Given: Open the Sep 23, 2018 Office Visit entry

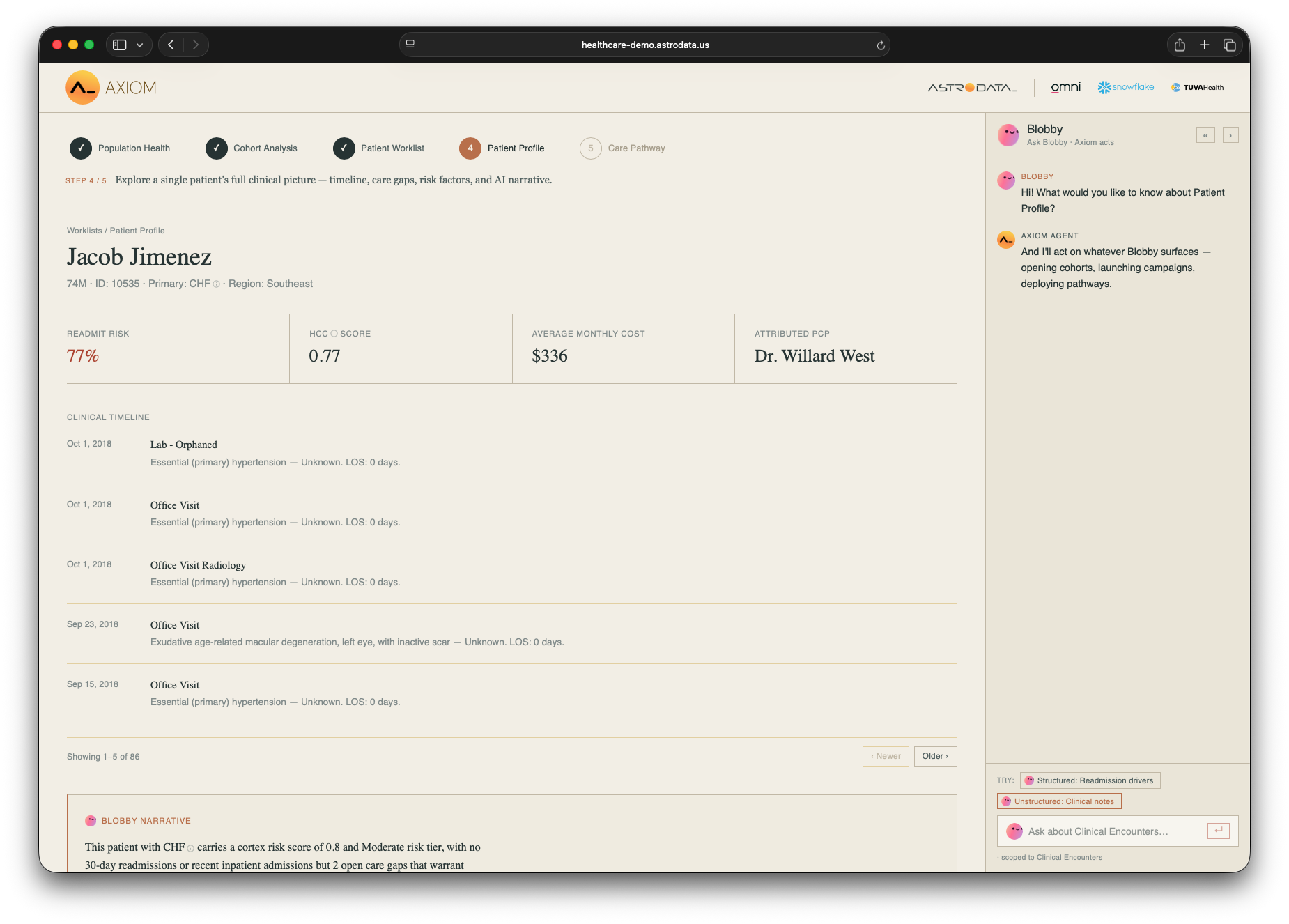Looking at the screenshot, I should 512,633.
